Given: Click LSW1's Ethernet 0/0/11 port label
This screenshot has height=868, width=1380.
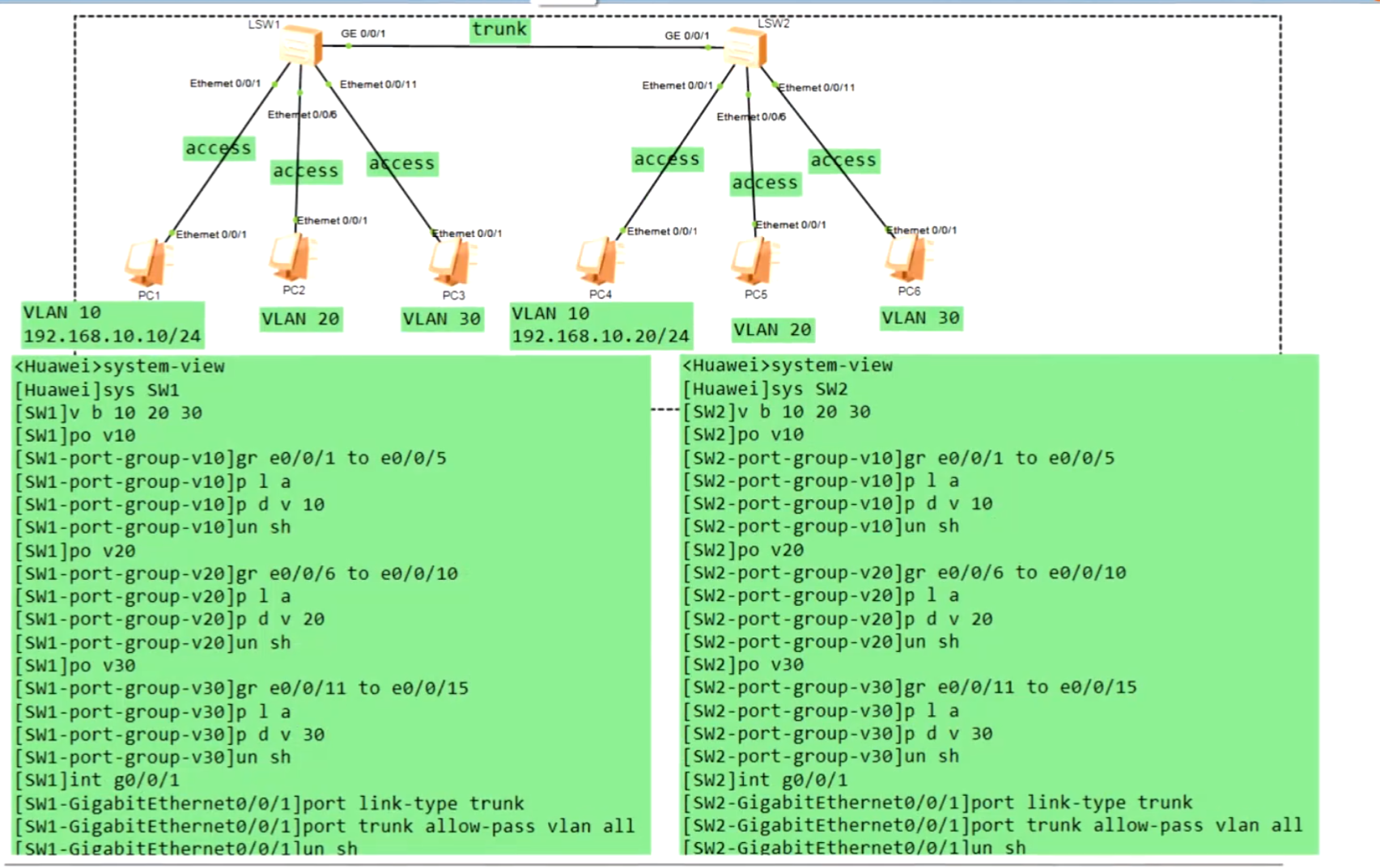Looking at the screenshot, I should [x=378, y=84].
